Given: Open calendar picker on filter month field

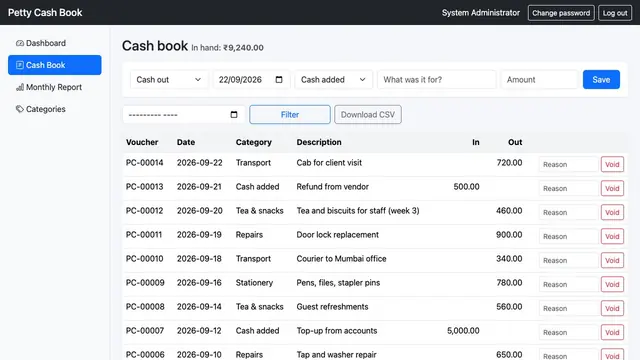Looking at the screenshot, I should coord(234,115).
